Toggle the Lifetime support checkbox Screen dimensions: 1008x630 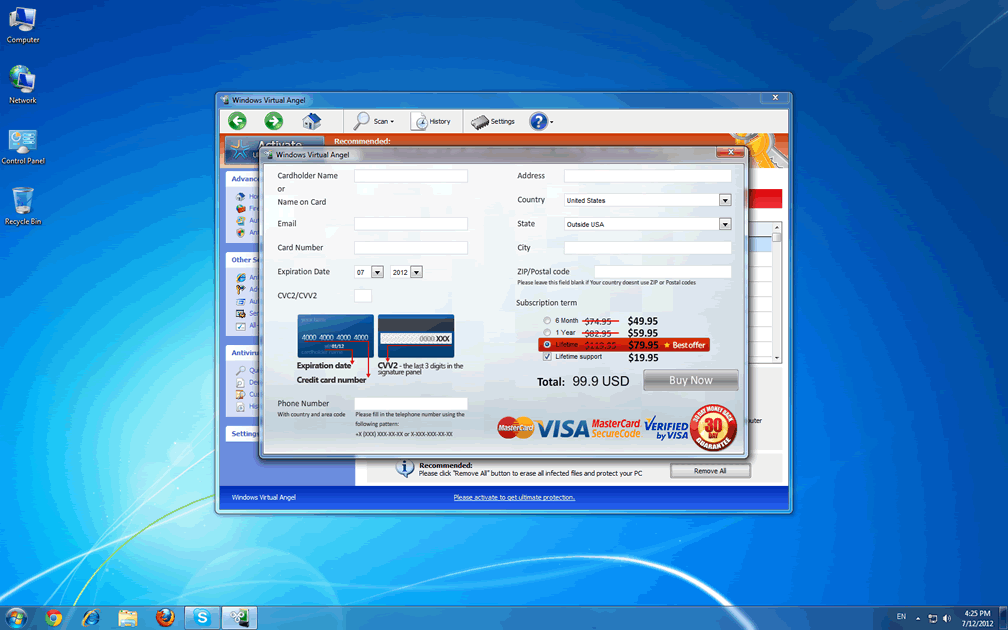547,357
